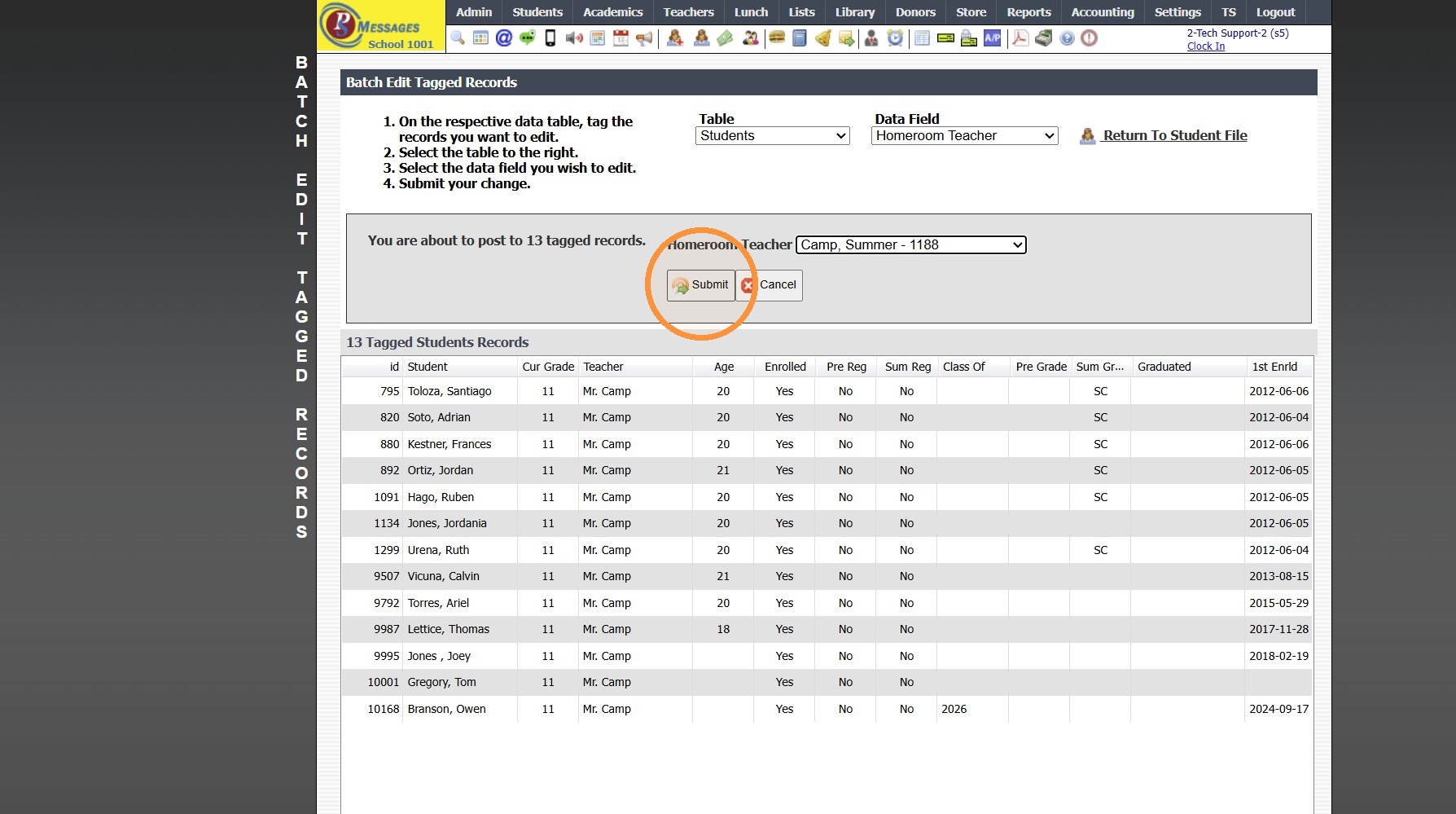Select the Vicuna, Calvin row
This screenshot has width=1456, height=814.
(827, 576)
